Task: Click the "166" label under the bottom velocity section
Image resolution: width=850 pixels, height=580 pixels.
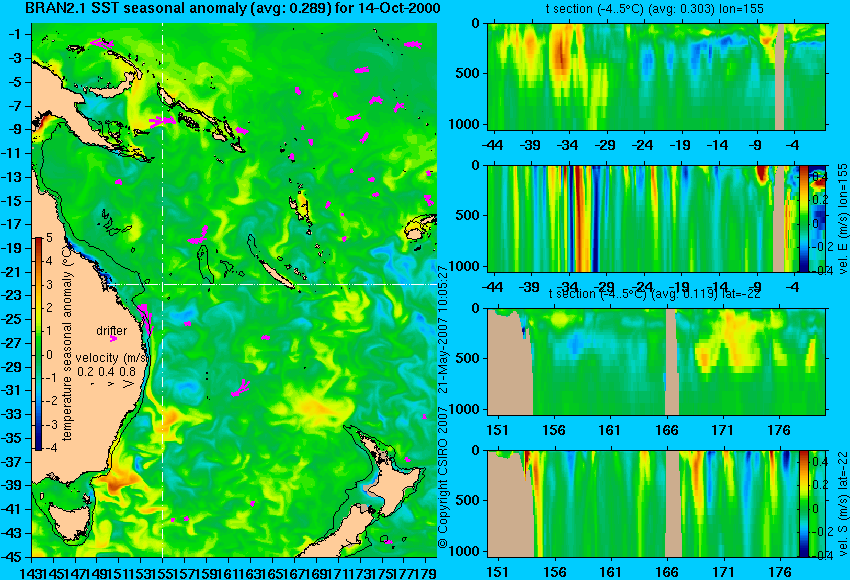Action: pyautogui.click(x=667, y=572)
